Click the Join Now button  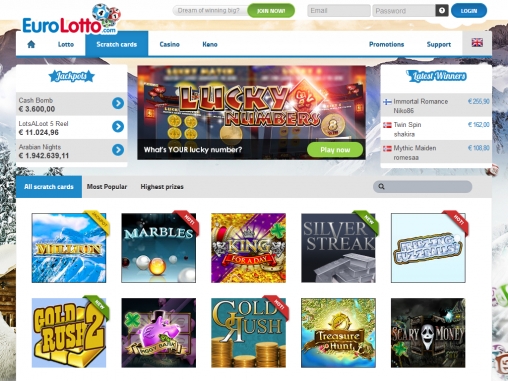[271, 11]
